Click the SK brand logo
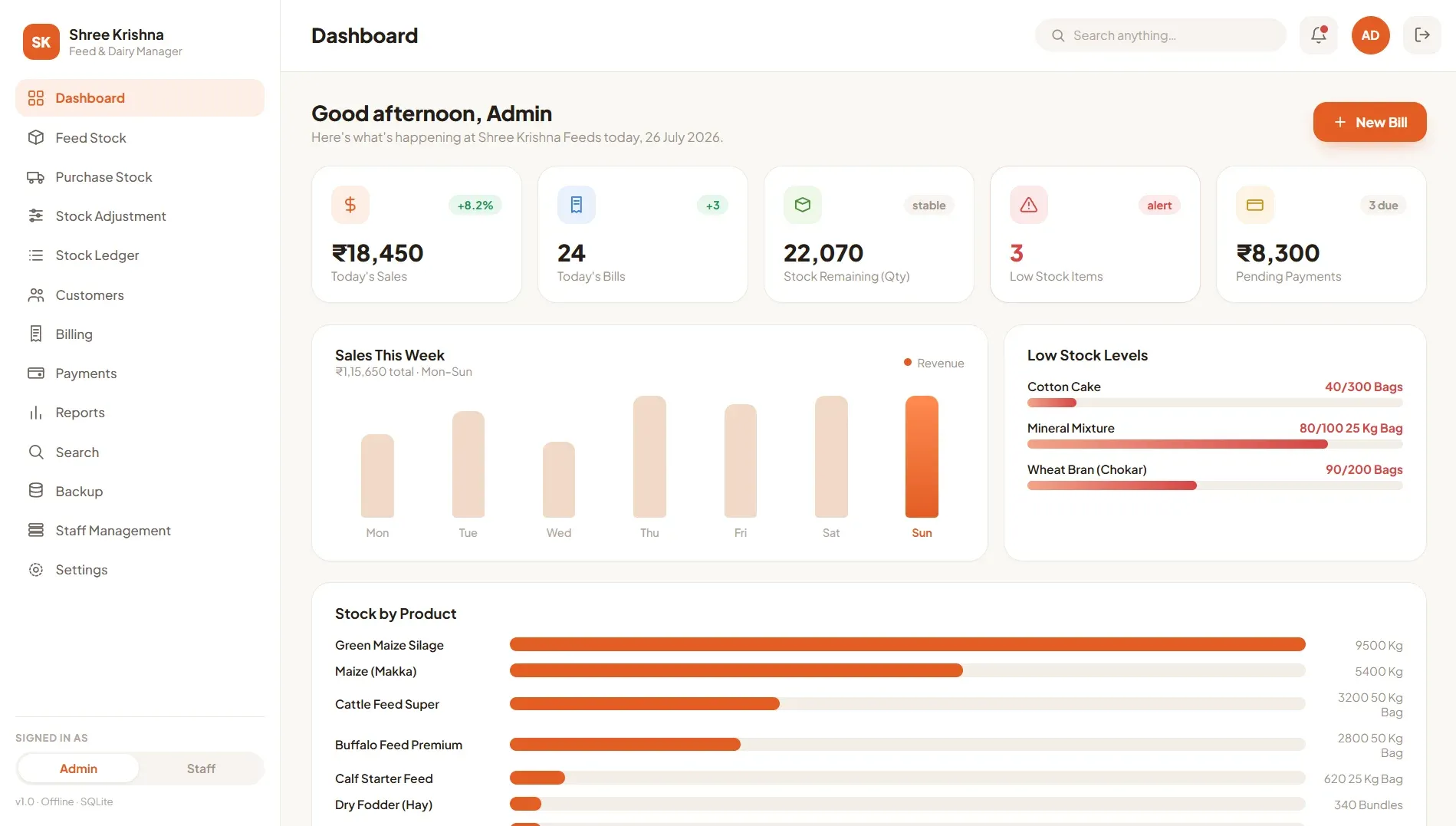This screenshot has width=1456, height=826. click(x=41, y=41)
